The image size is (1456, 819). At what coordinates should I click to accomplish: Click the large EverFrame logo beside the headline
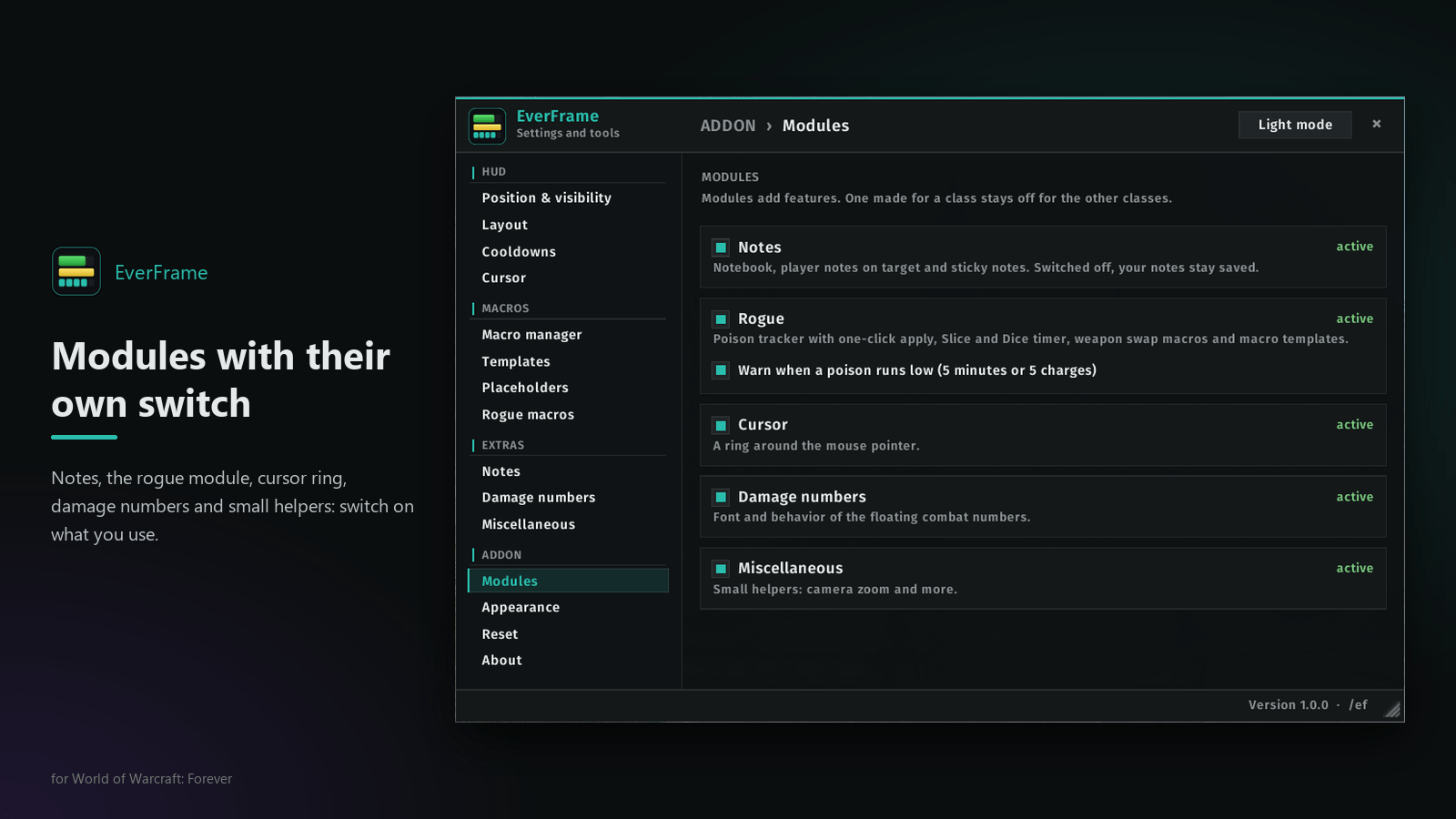point(76,271)
